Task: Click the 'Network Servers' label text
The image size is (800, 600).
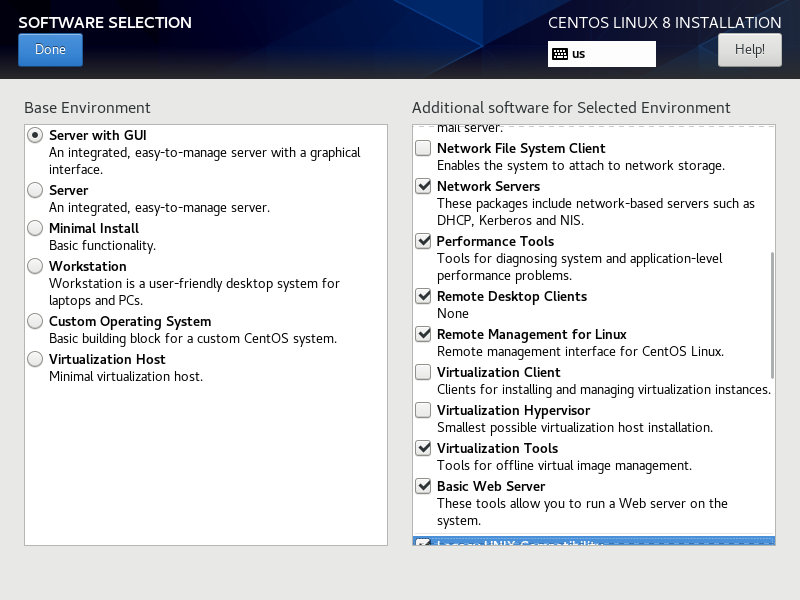Action: coord(488,186)
